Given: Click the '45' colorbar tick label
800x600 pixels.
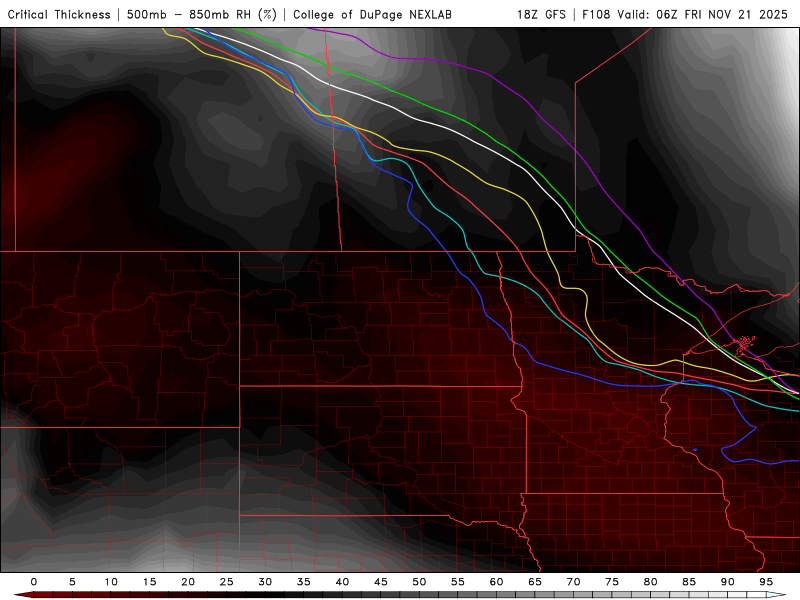Looking at the screenshot, I should click(381, 582).
